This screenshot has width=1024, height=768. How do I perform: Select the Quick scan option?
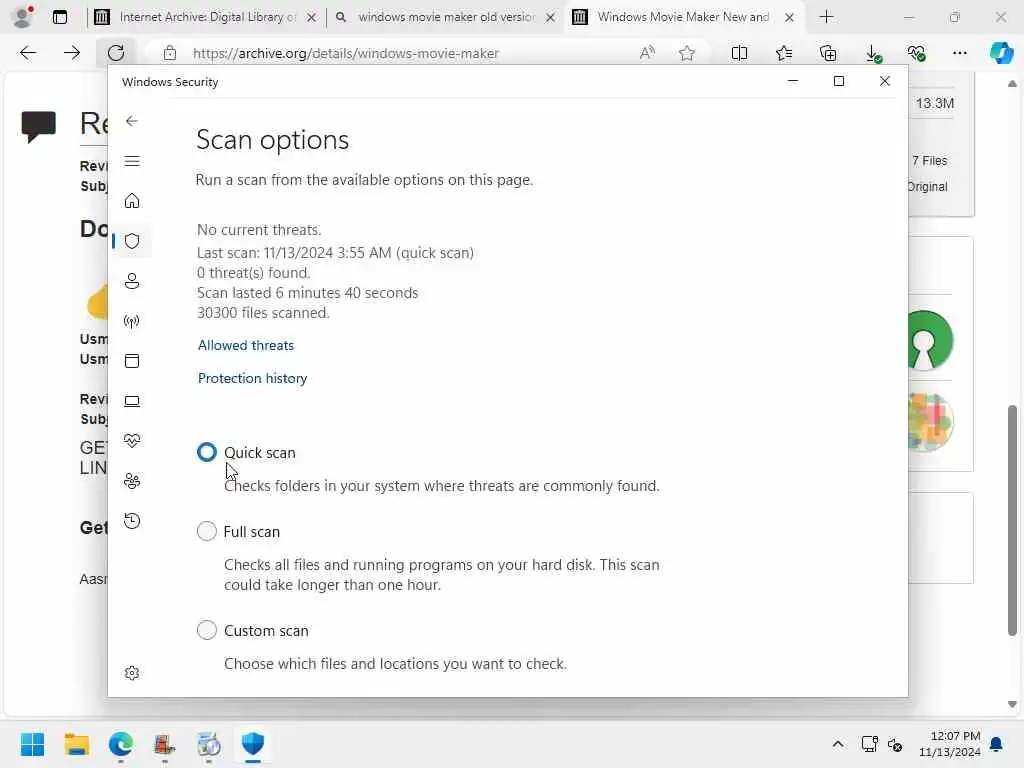coord(206,452)
